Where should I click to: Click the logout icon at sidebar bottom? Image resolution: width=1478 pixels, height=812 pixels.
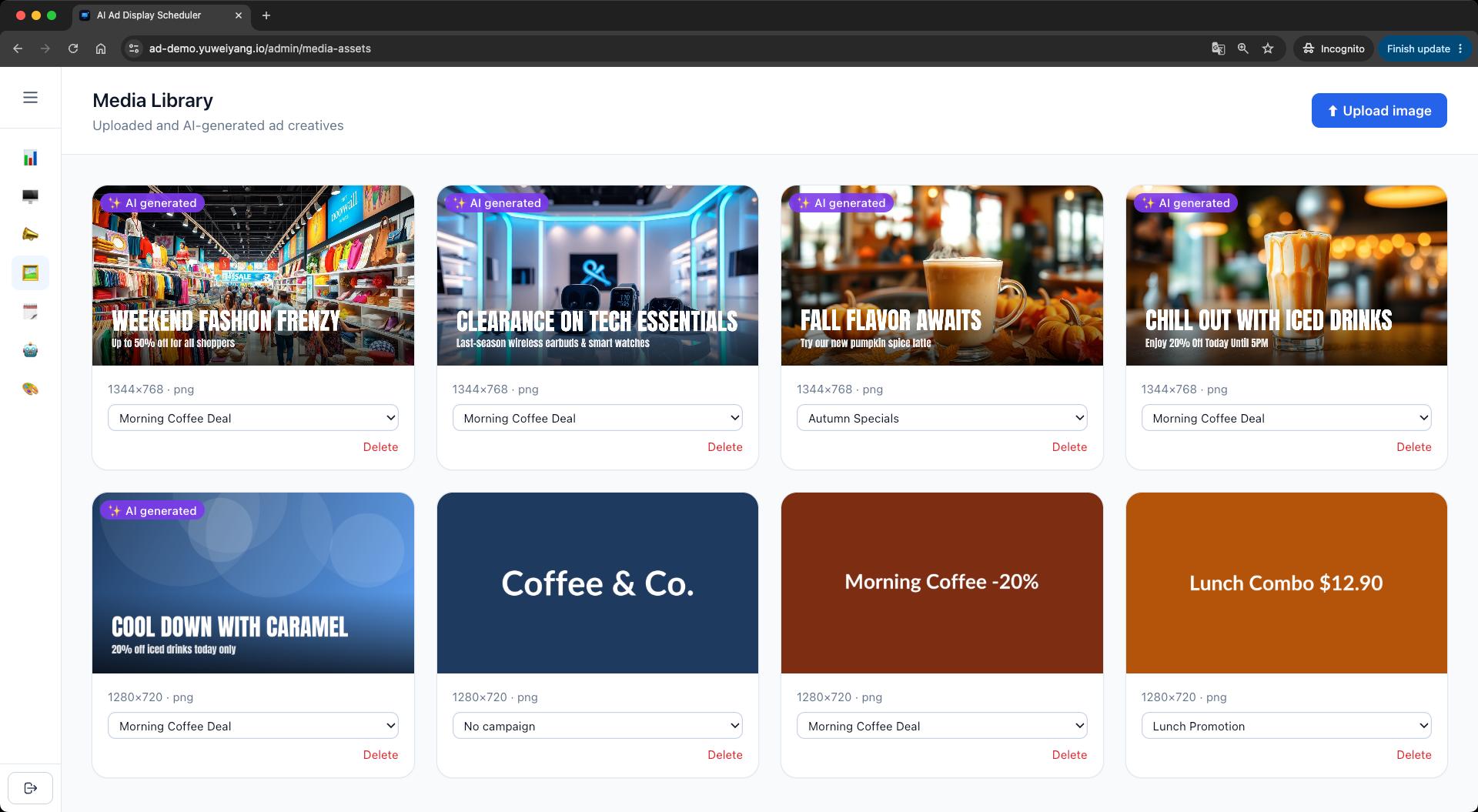[x=30, y=788]
